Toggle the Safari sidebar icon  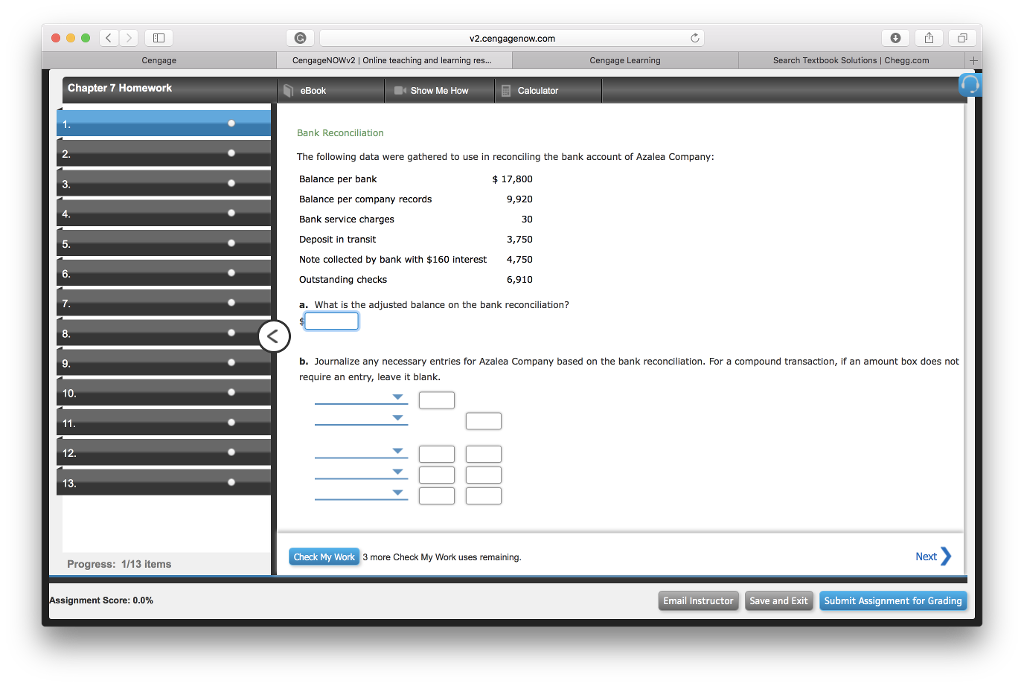[159, 38]
